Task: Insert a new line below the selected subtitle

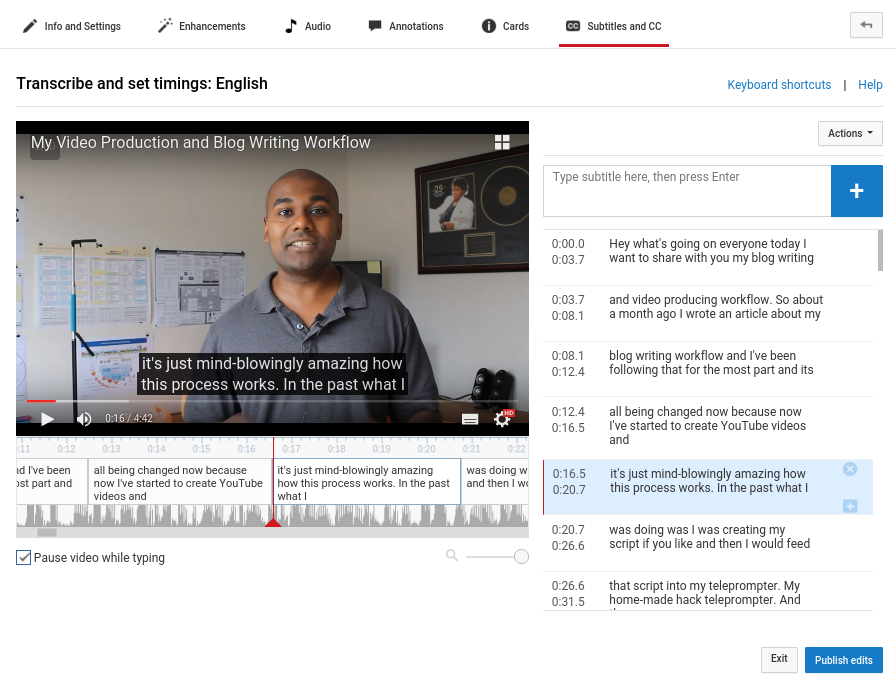Action: coord(850,506)
